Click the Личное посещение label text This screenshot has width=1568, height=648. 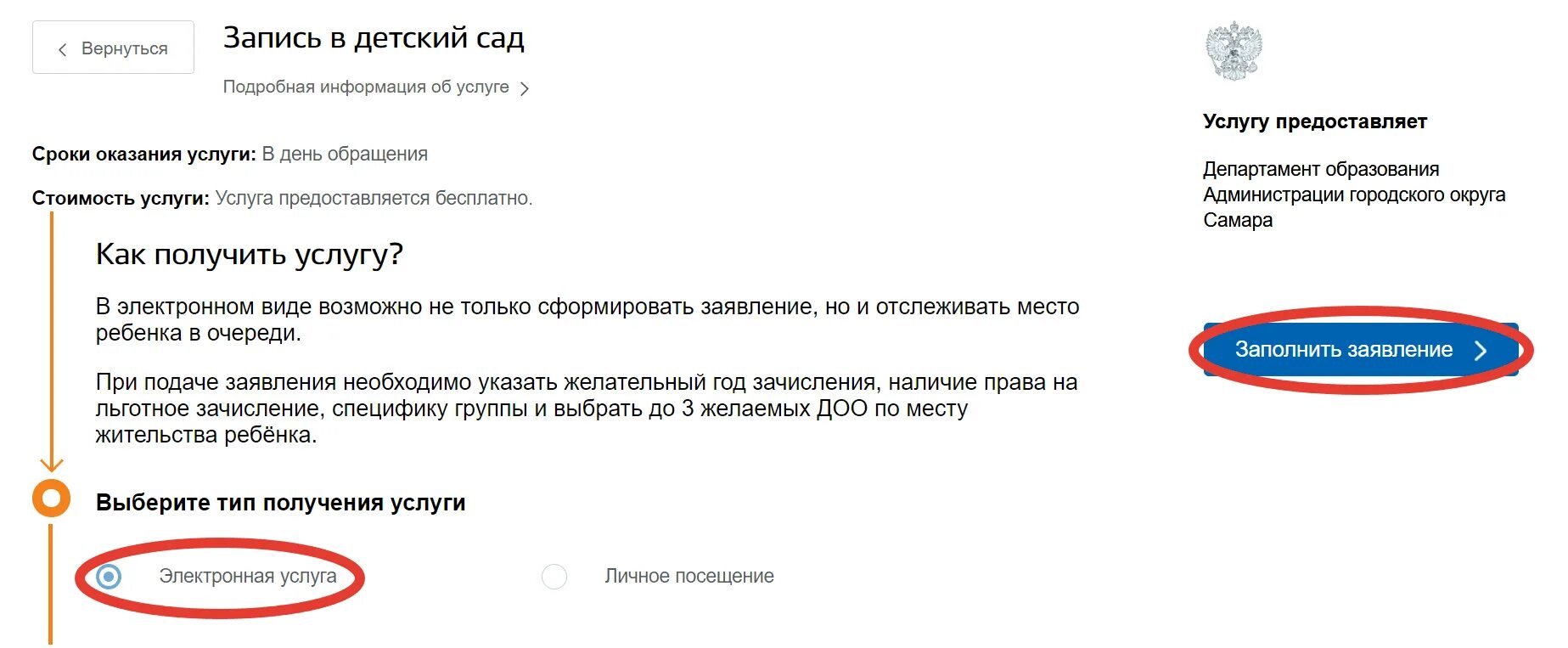click(x=689, y=576)
